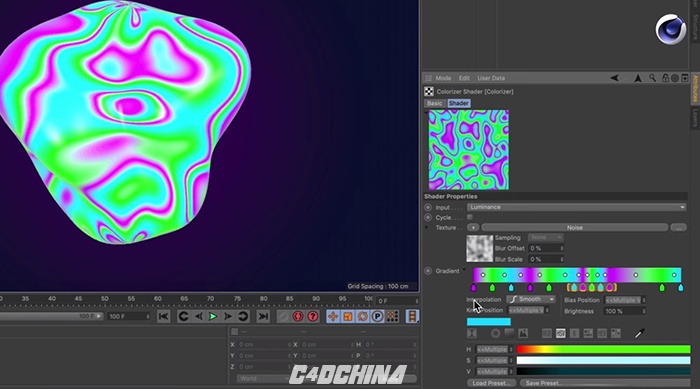Adjust the S saturation slider

pos(603,360)
